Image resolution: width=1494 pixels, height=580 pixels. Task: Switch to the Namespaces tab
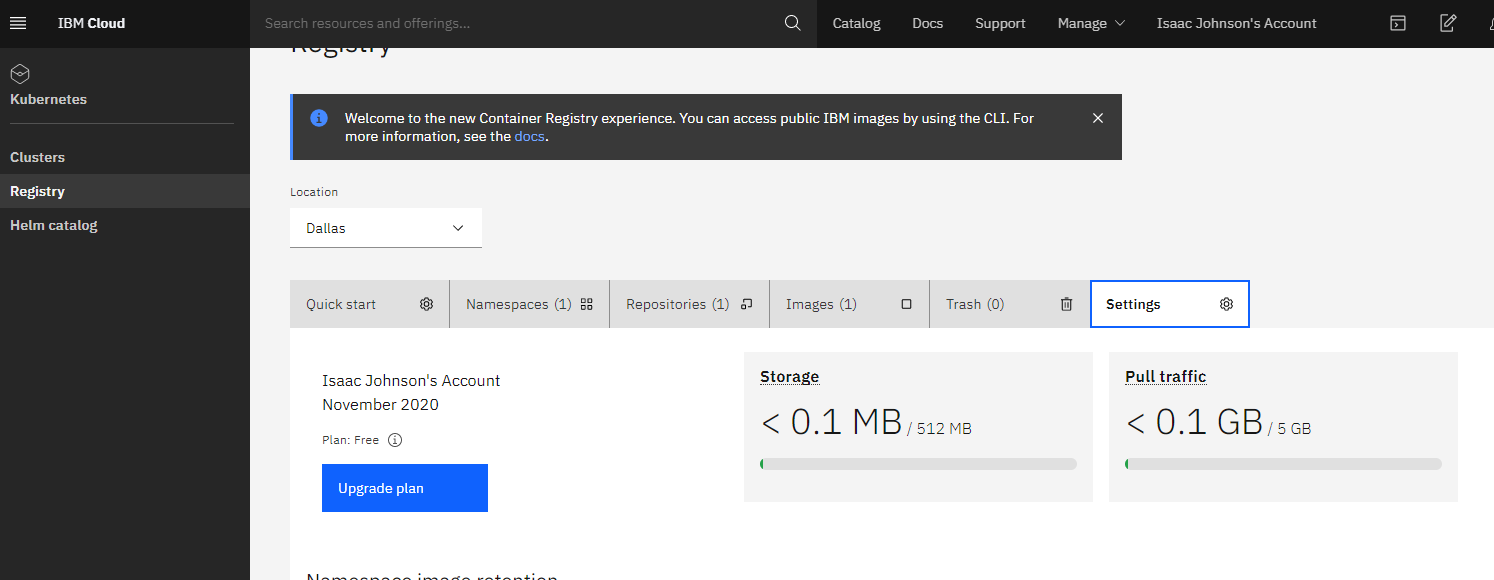tap(530, 304)
